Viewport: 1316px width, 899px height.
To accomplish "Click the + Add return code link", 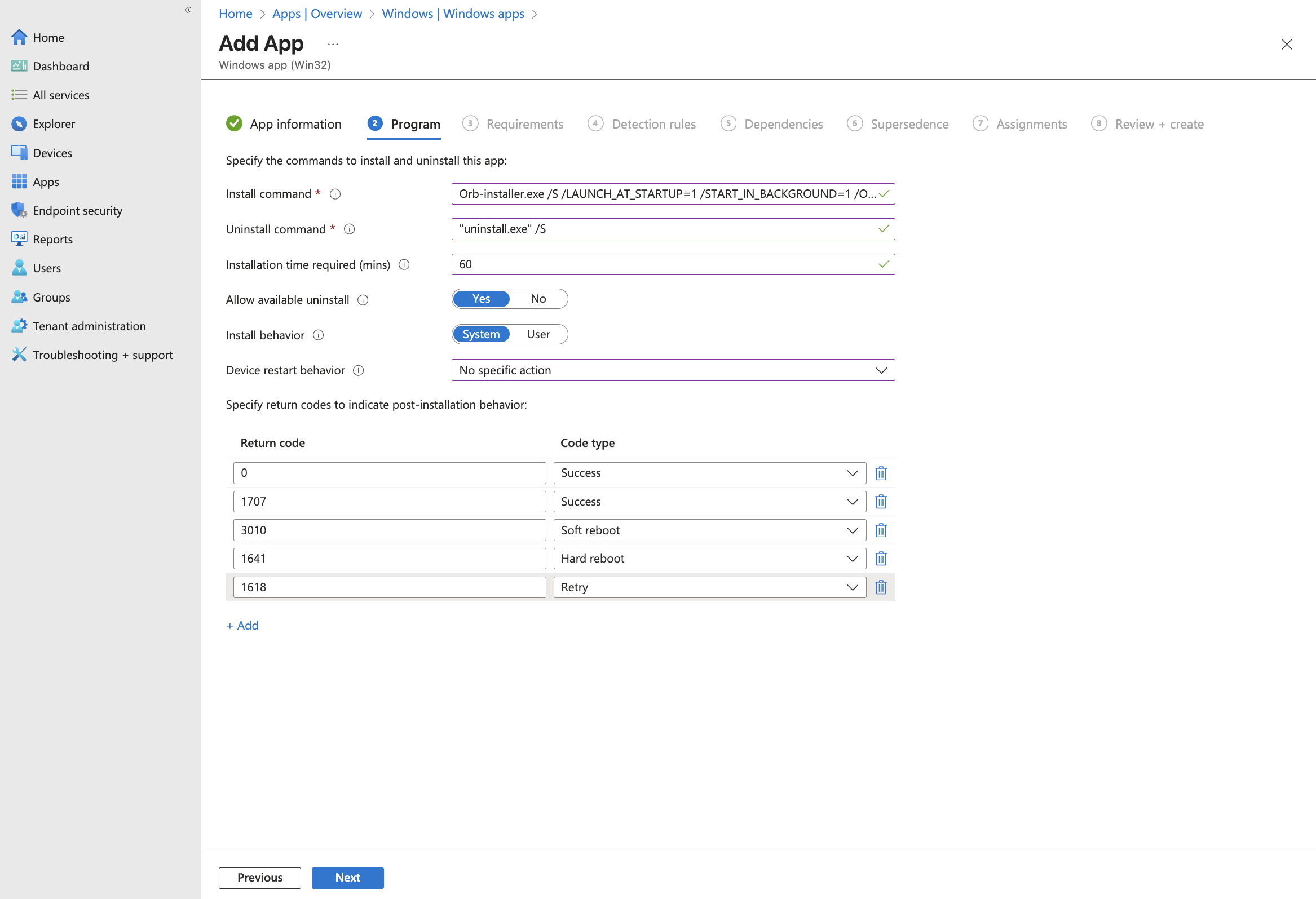I will tap(242, 626).
